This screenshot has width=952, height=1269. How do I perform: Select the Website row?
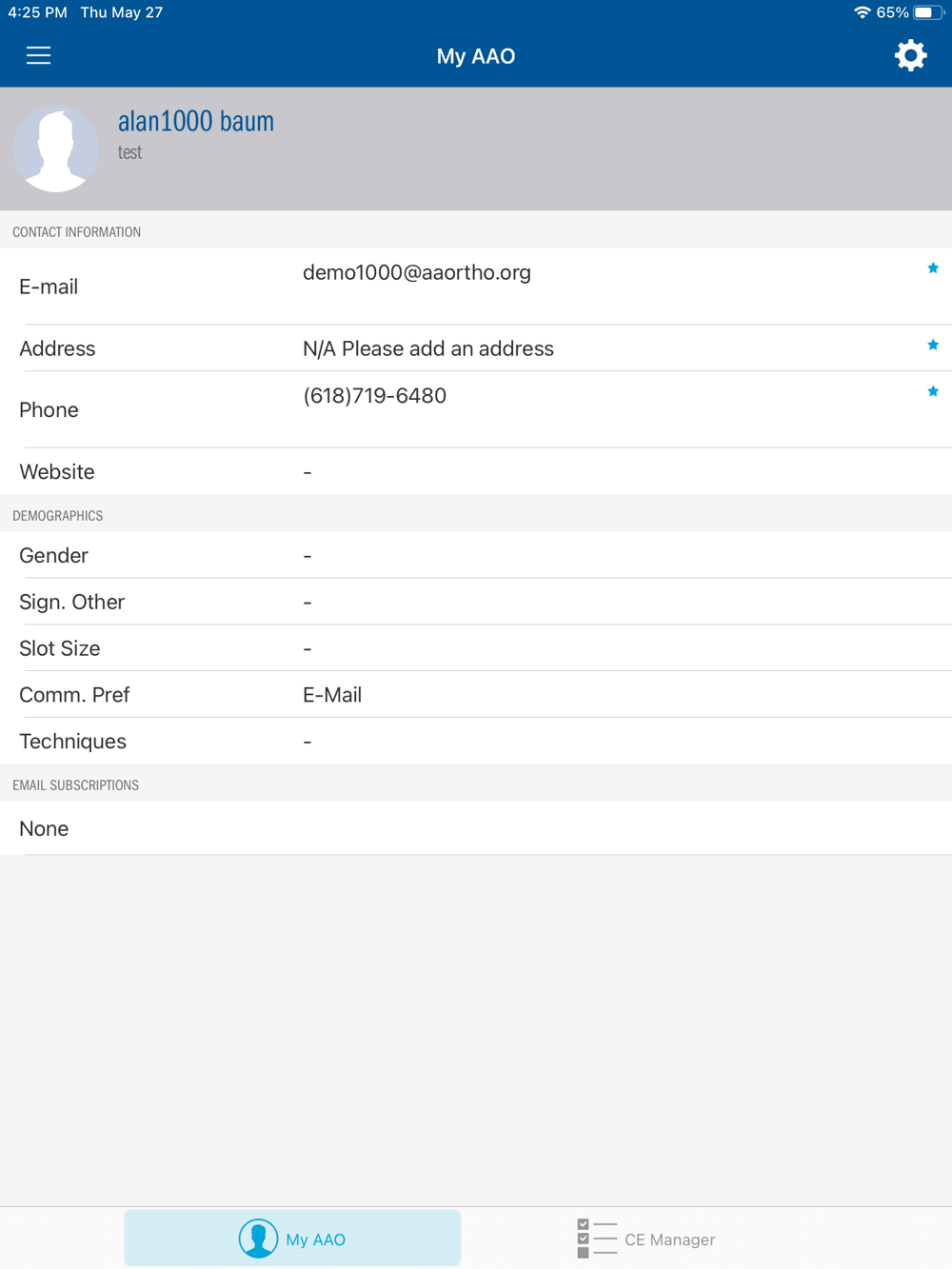pyautogui.click(x=476, y=471)
